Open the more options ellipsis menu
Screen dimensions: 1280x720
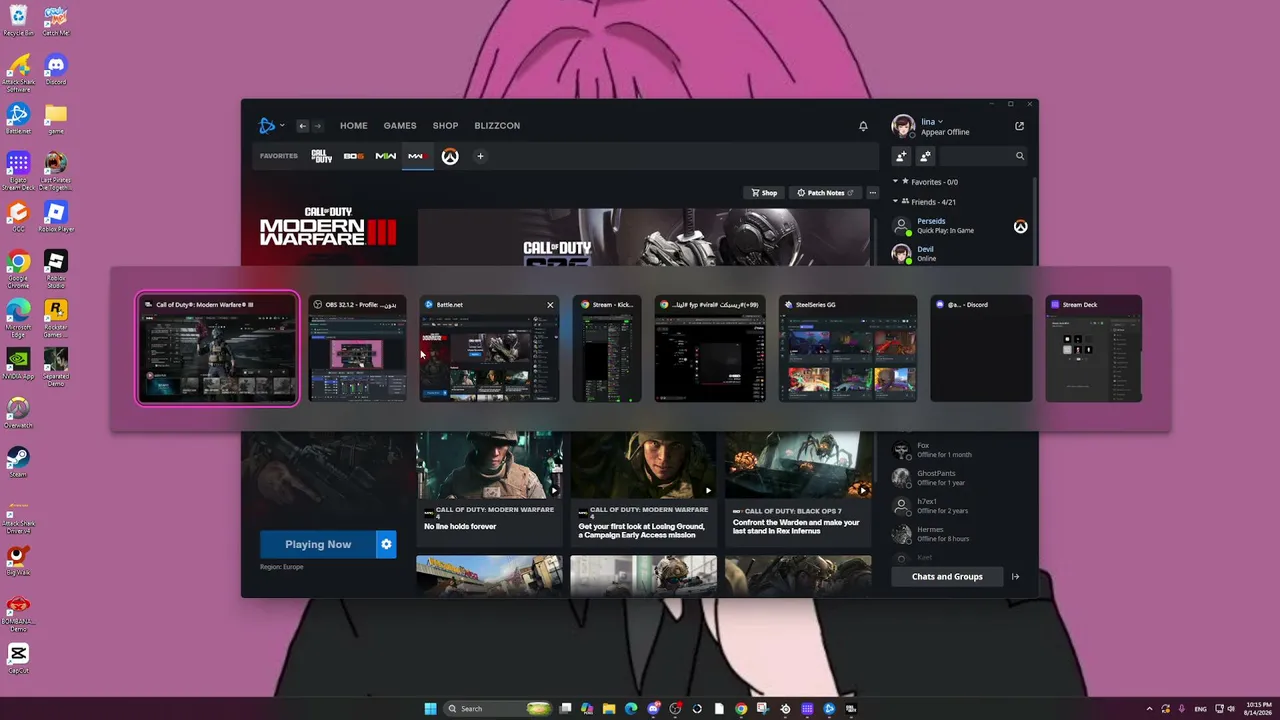tap(873, 193)
